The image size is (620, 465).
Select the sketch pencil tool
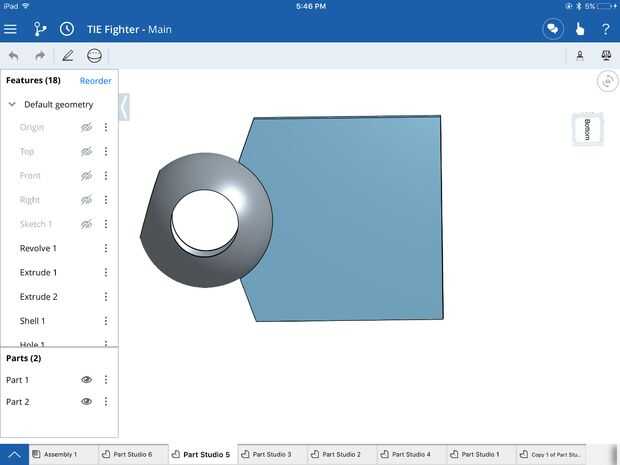pyautogui.click(x=68, y=56)
